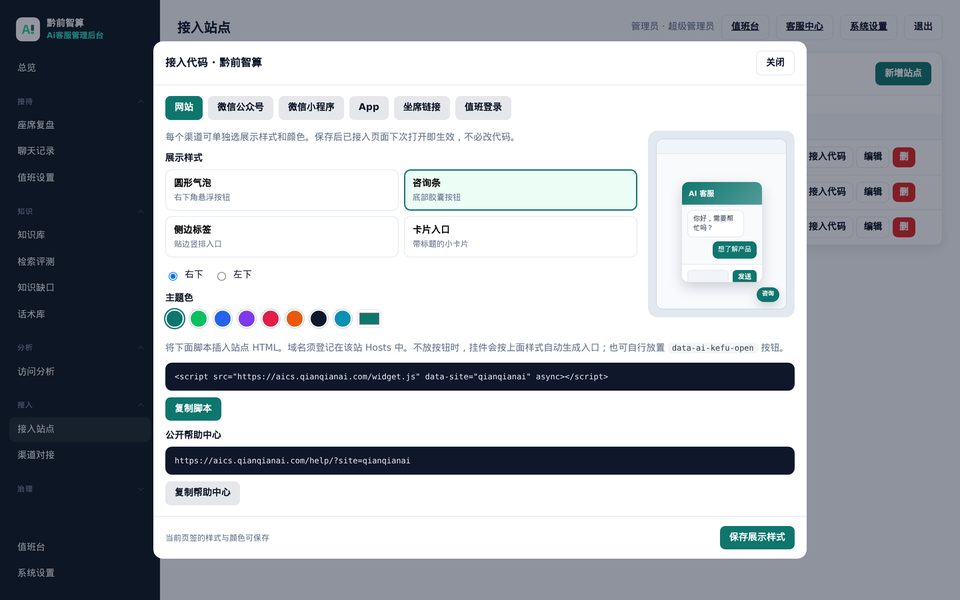Viewport: 960px width, 600px height.
Task: Click the help center URL code block
Action: tap(480, 460)
